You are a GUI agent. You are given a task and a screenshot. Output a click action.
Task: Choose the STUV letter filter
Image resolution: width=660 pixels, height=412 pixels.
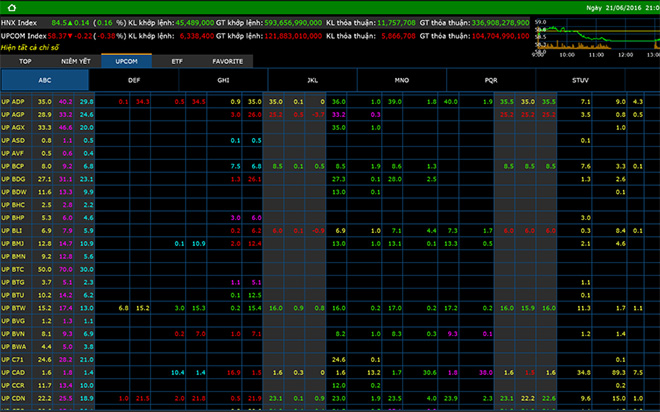(580, 81)
